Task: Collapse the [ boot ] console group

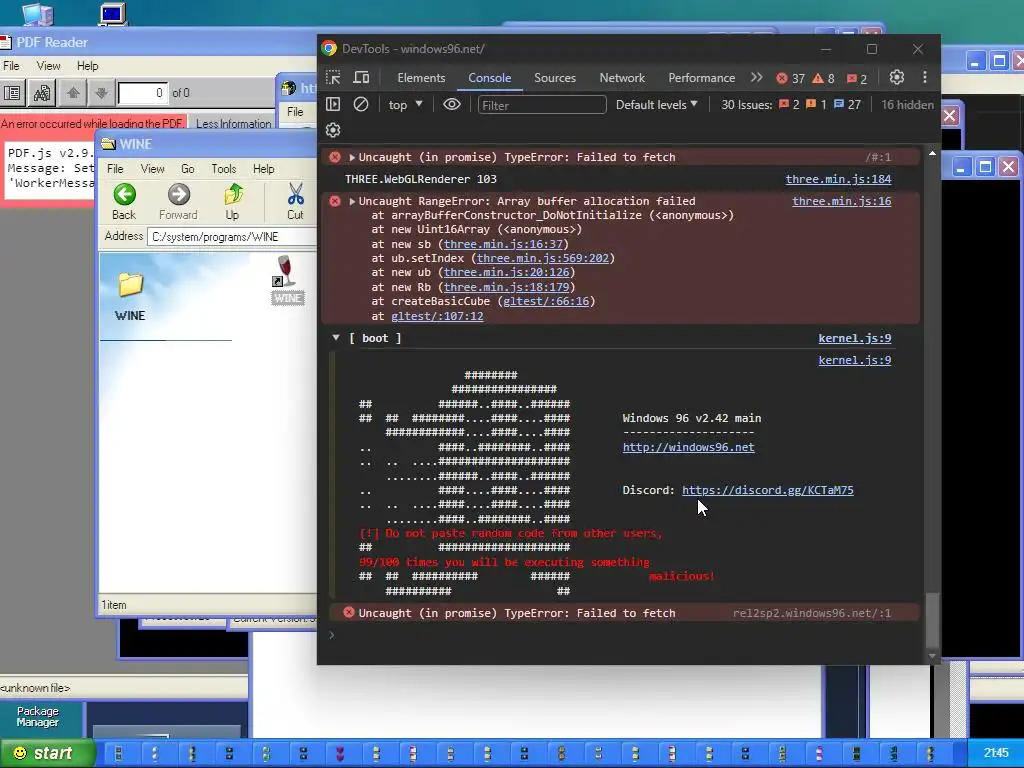Action: 336,338
